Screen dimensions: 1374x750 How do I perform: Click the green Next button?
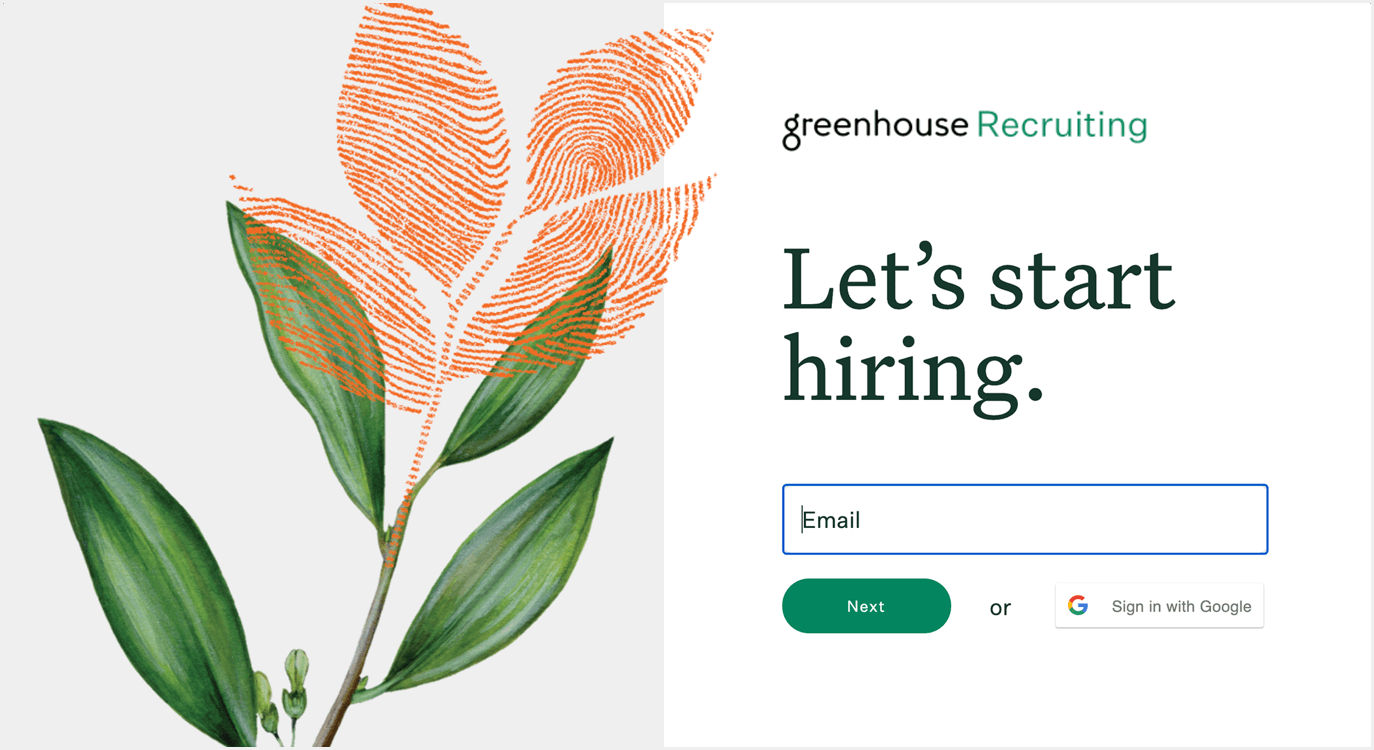click(x=866, y=606)
